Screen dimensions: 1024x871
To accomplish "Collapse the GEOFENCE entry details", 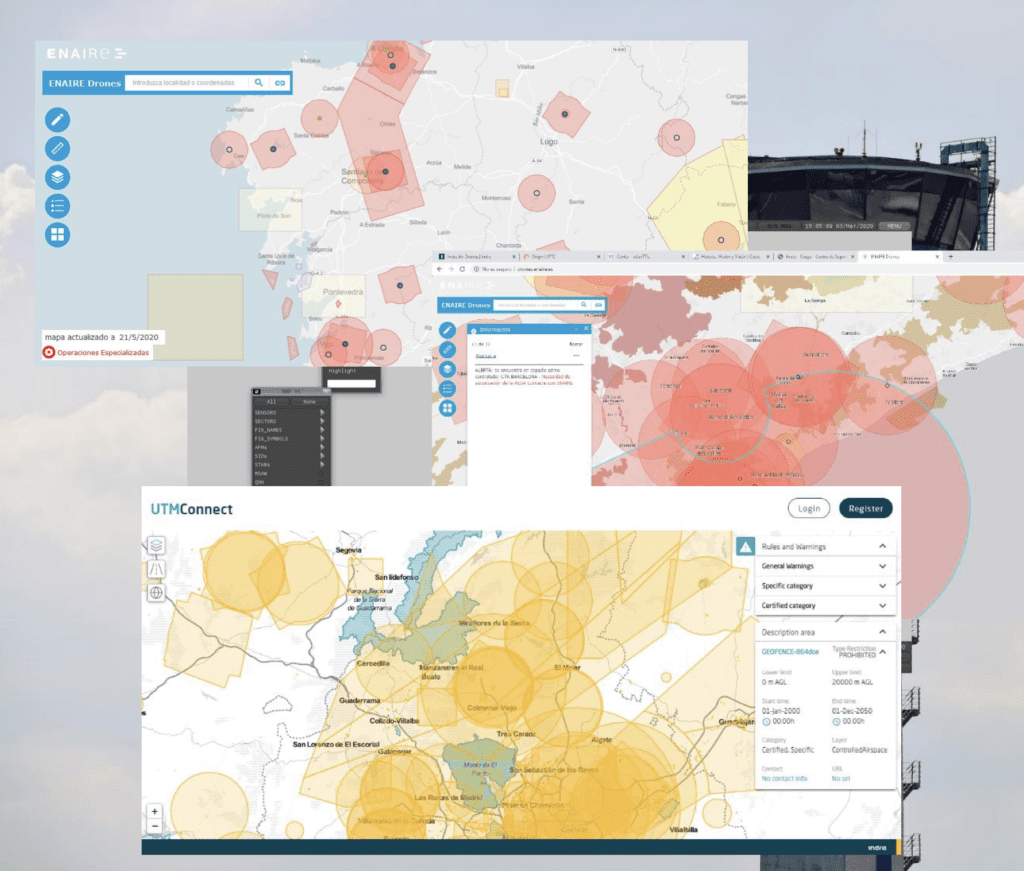I will pyautogui.click(x=882, y=652).
